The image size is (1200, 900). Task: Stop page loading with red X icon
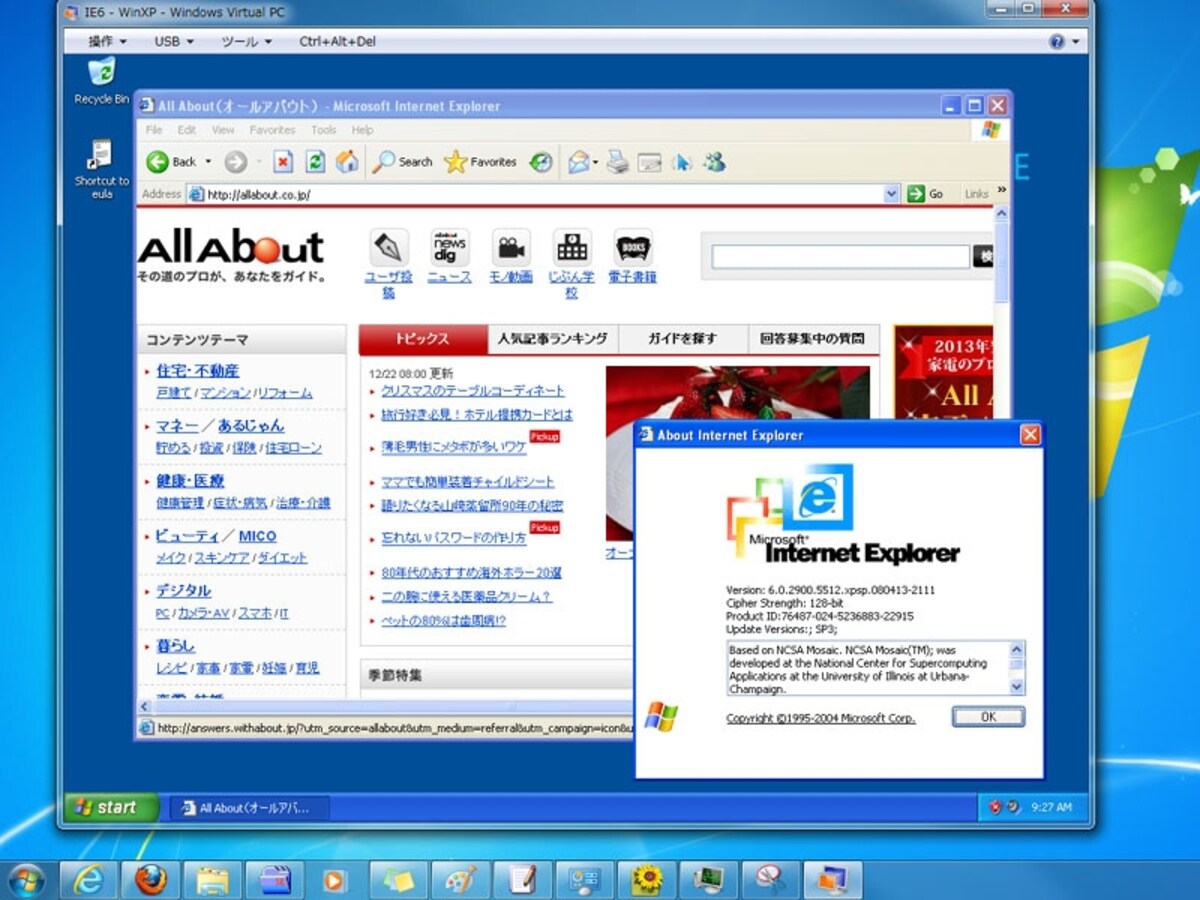click(283, 162)
